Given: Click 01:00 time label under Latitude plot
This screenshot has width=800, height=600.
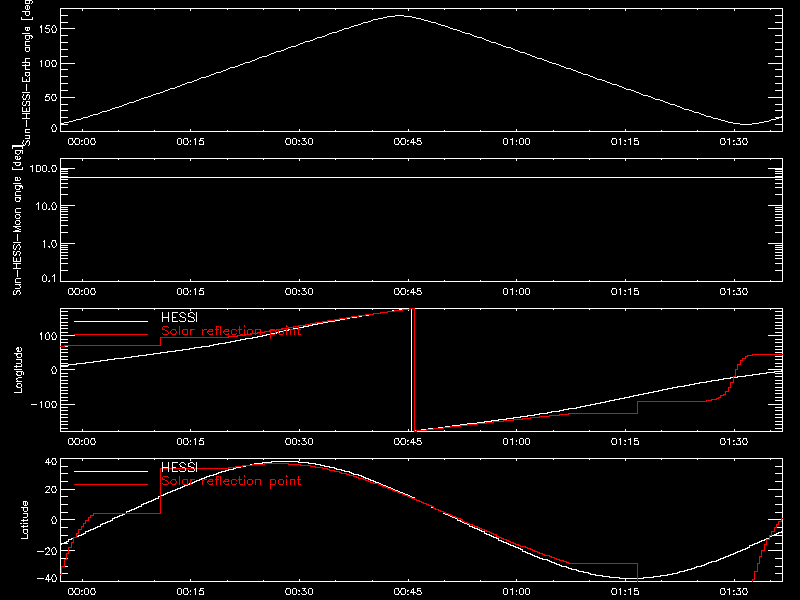Looking at the screenshot, I should tap(516, 592).
